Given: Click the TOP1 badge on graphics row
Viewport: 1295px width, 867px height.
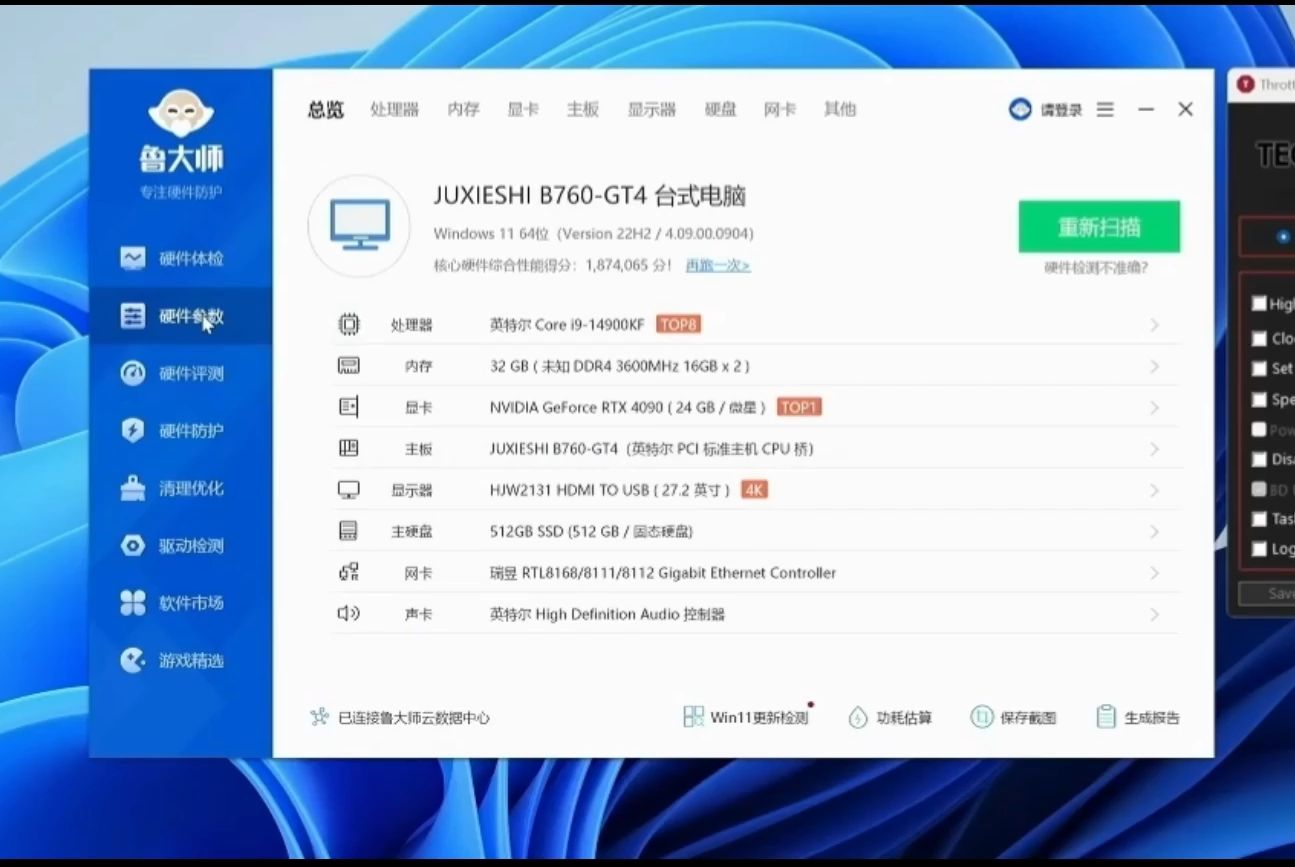Looking at the screenshot, I should [799, 407].
